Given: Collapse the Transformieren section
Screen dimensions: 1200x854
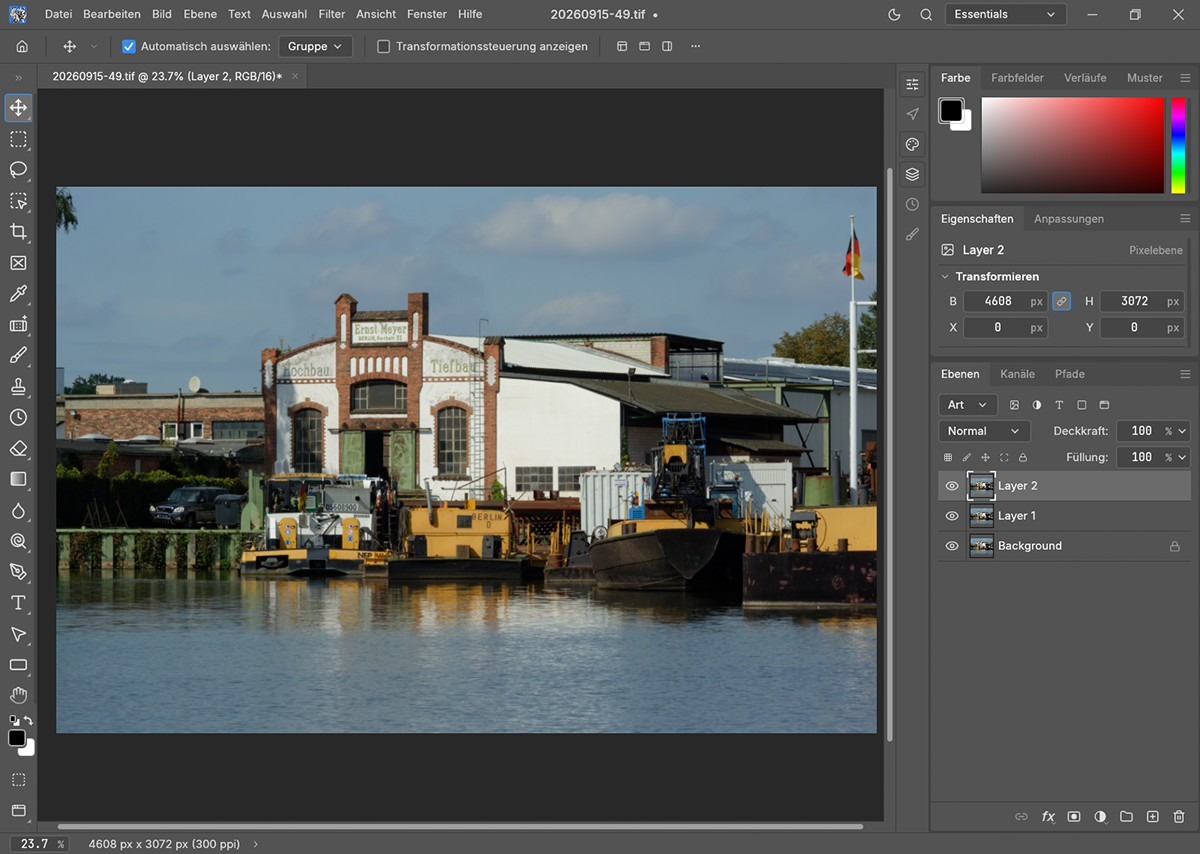Looking at the screenshot, I should point(945,276).
